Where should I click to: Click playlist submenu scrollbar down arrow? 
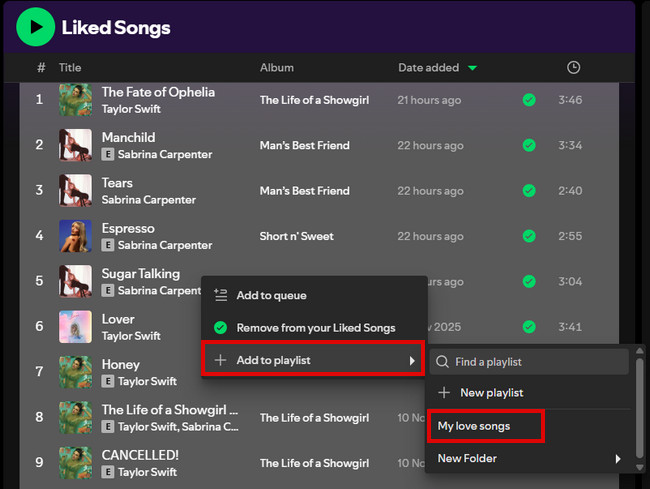[x=640, y=467]
